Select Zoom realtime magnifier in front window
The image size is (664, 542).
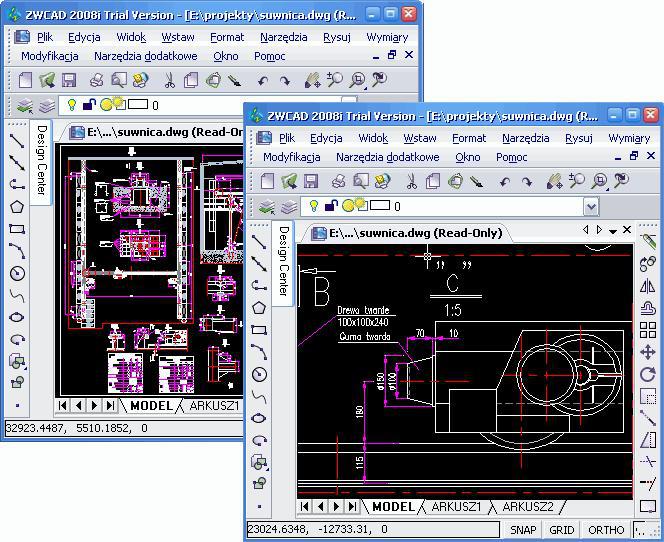tap(576, 180)
